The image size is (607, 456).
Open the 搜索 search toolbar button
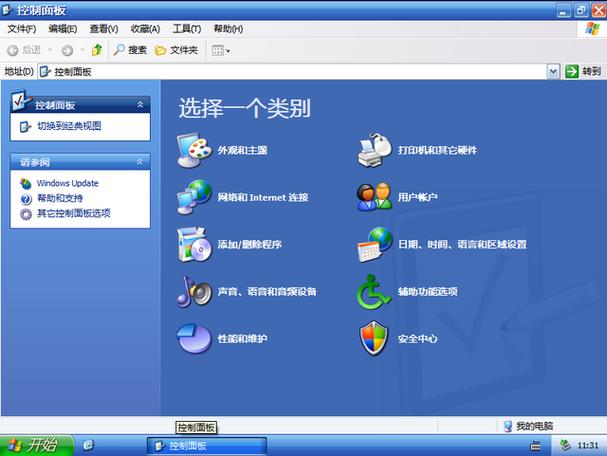130,50
